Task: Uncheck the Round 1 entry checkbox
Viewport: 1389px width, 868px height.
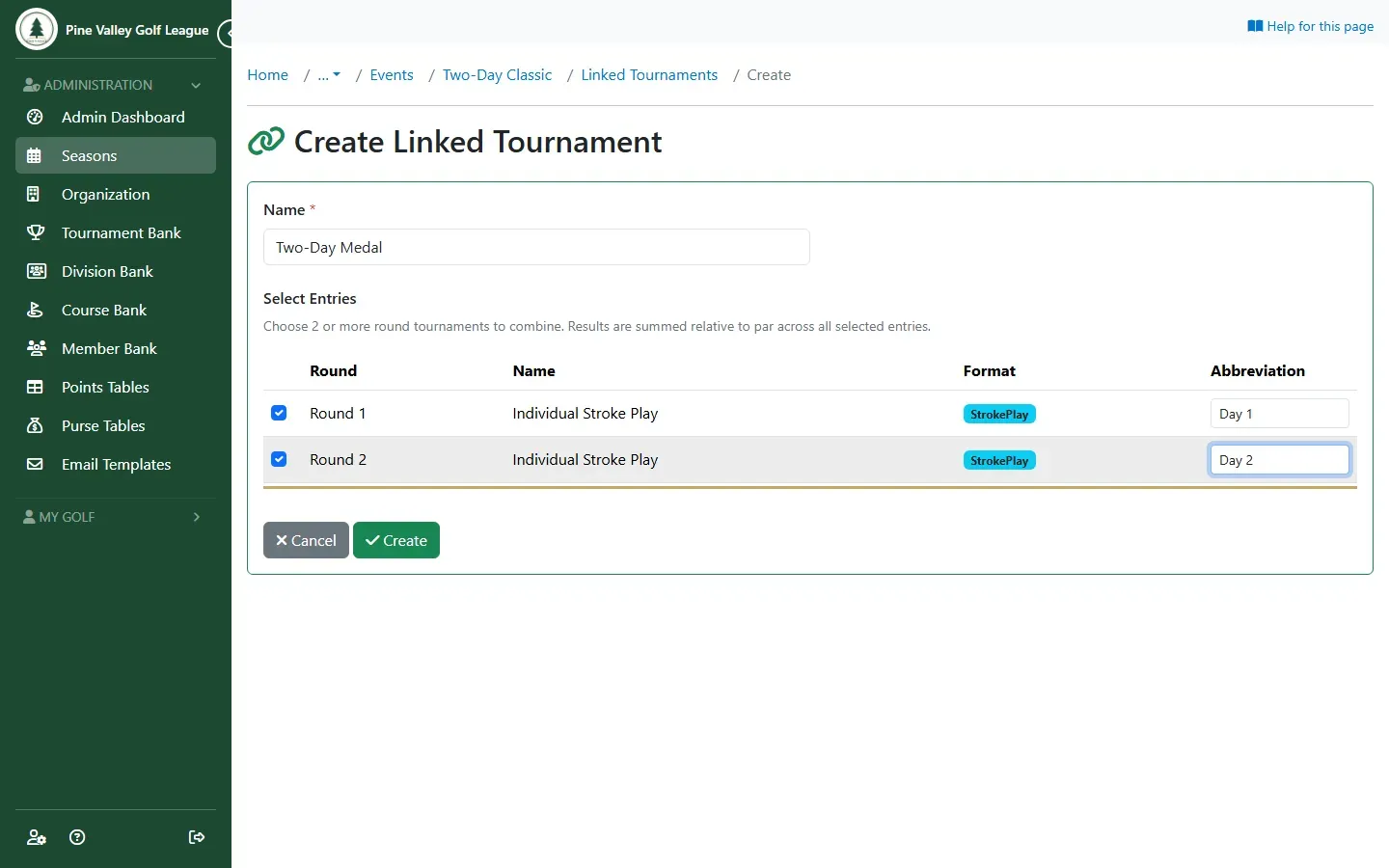Action: [x=279, y=413]
